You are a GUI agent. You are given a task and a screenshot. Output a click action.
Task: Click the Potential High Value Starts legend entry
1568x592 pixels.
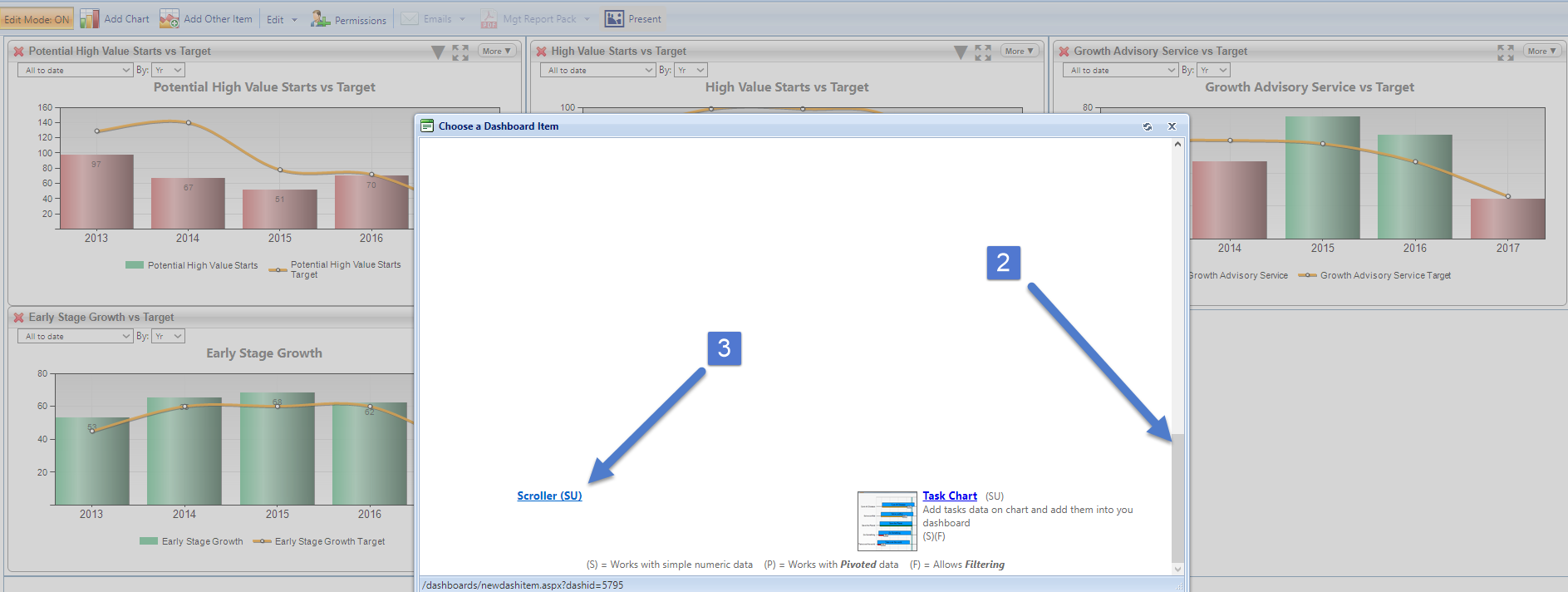pos(192,266)
